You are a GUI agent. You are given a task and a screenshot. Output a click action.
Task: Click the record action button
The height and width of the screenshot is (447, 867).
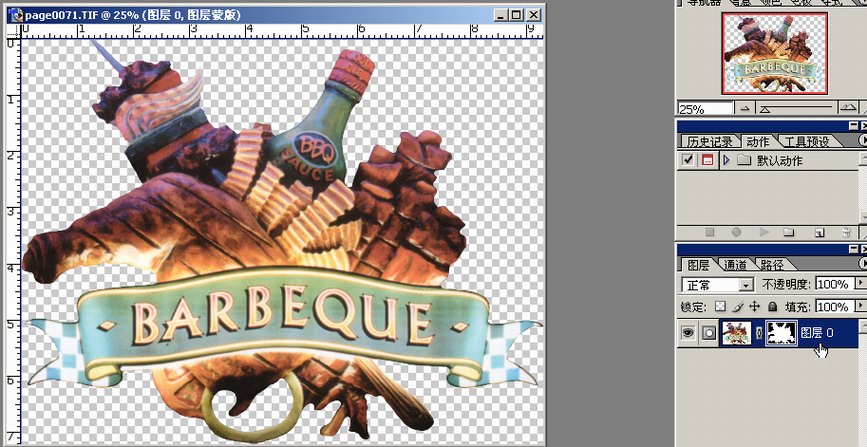pyautogui.click(x=736, y=231)
